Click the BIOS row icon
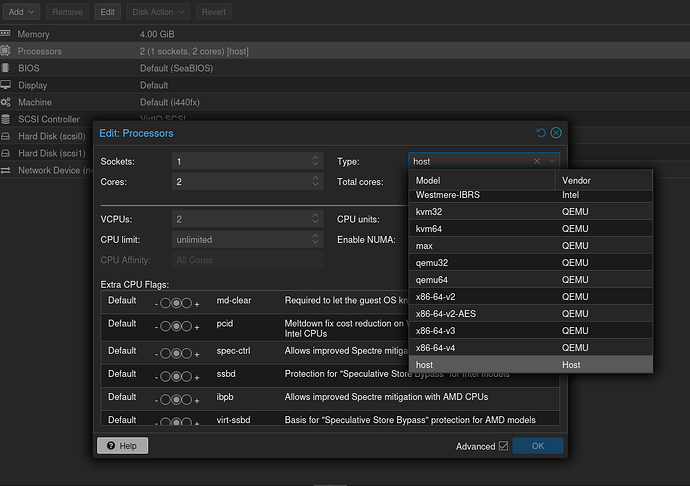This screenshot has height=486, width=690. point(7,68)
